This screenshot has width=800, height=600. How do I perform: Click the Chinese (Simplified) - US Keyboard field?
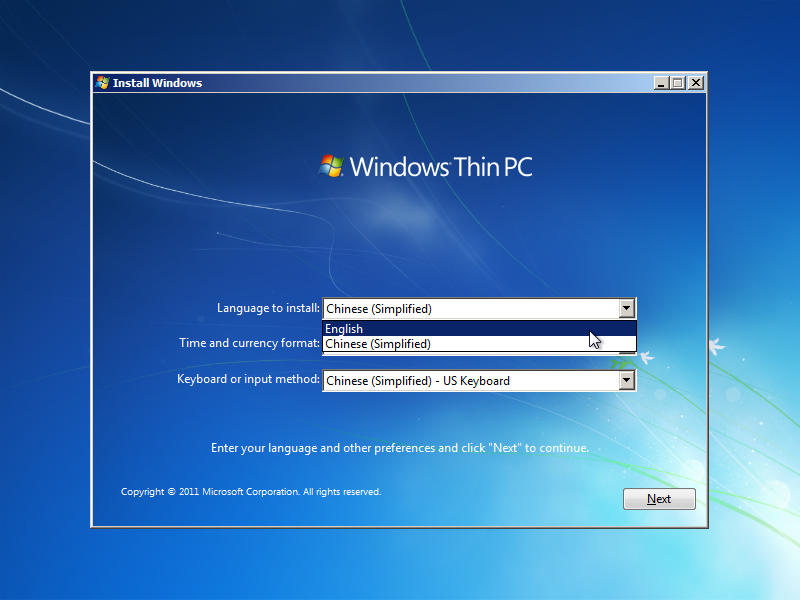pos(469,381)
